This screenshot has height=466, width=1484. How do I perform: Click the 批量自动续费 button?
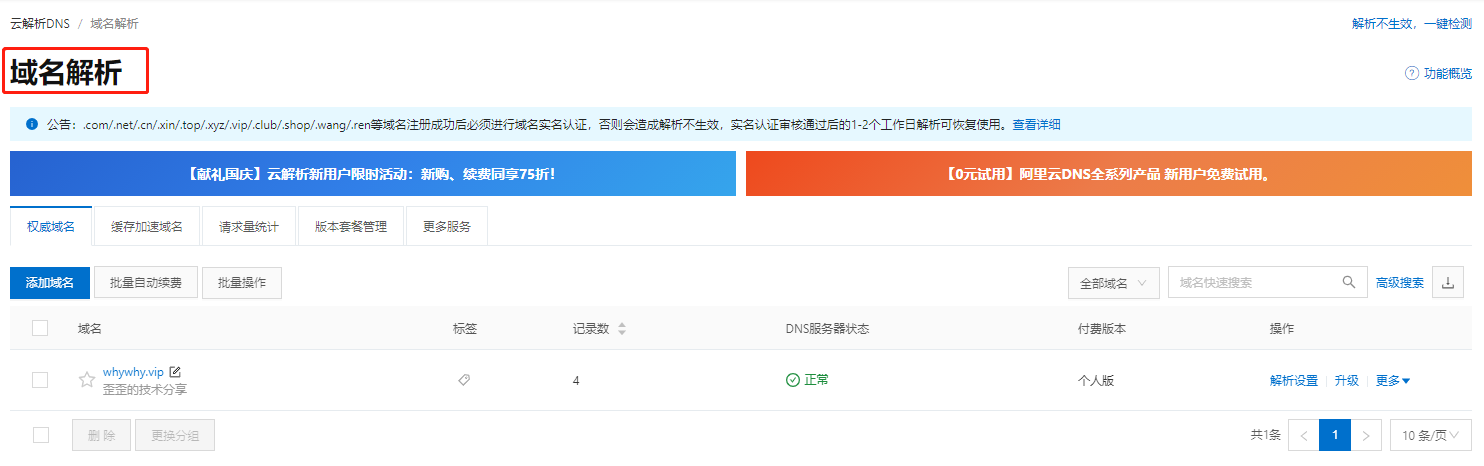pos(146,283)
